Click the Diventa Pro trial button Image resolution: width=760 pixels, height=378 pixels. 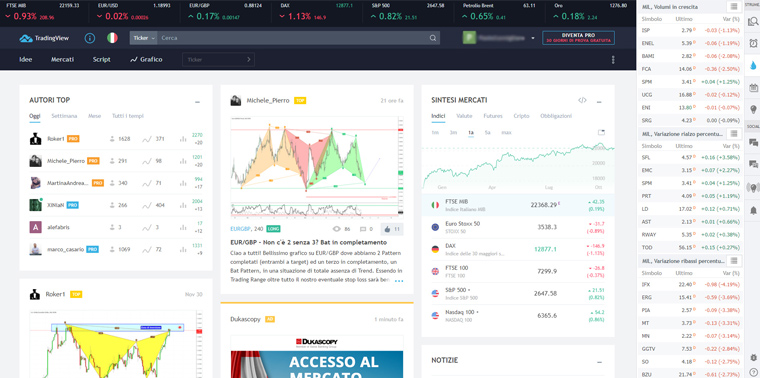click(578, 38)
